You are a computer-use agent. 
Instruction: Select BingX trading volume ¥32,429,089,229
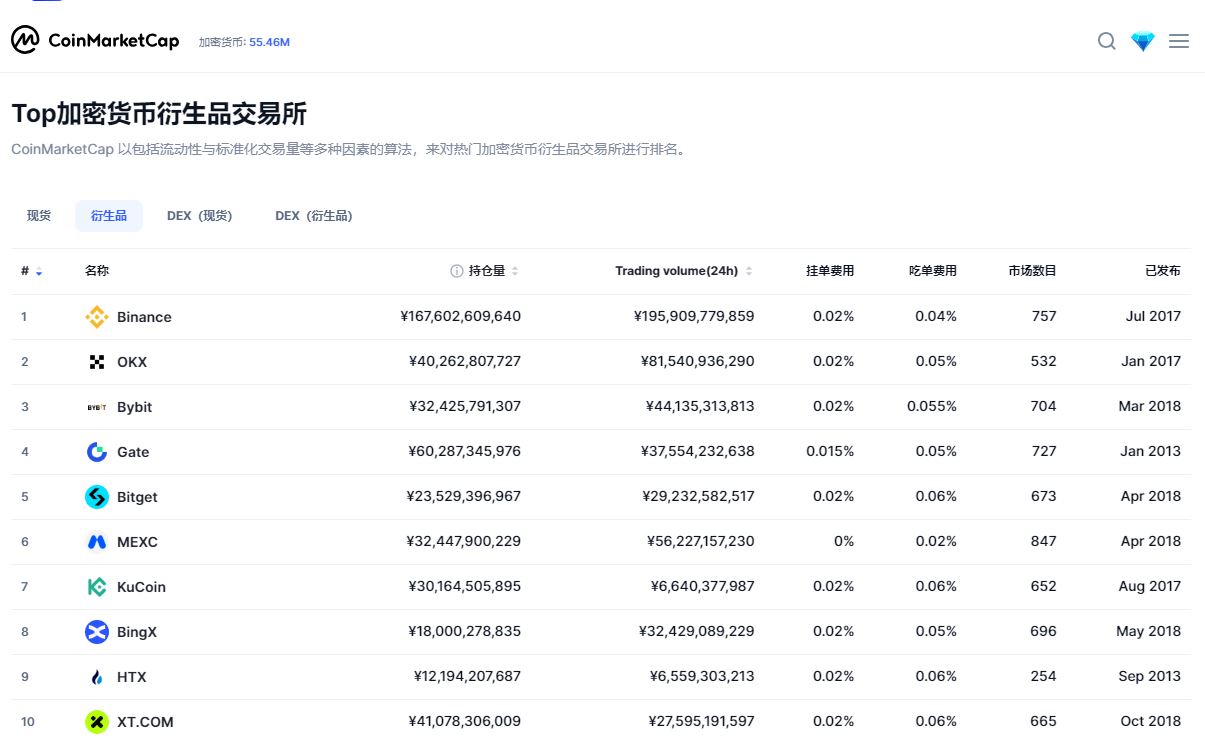click(x=697, y=631)
